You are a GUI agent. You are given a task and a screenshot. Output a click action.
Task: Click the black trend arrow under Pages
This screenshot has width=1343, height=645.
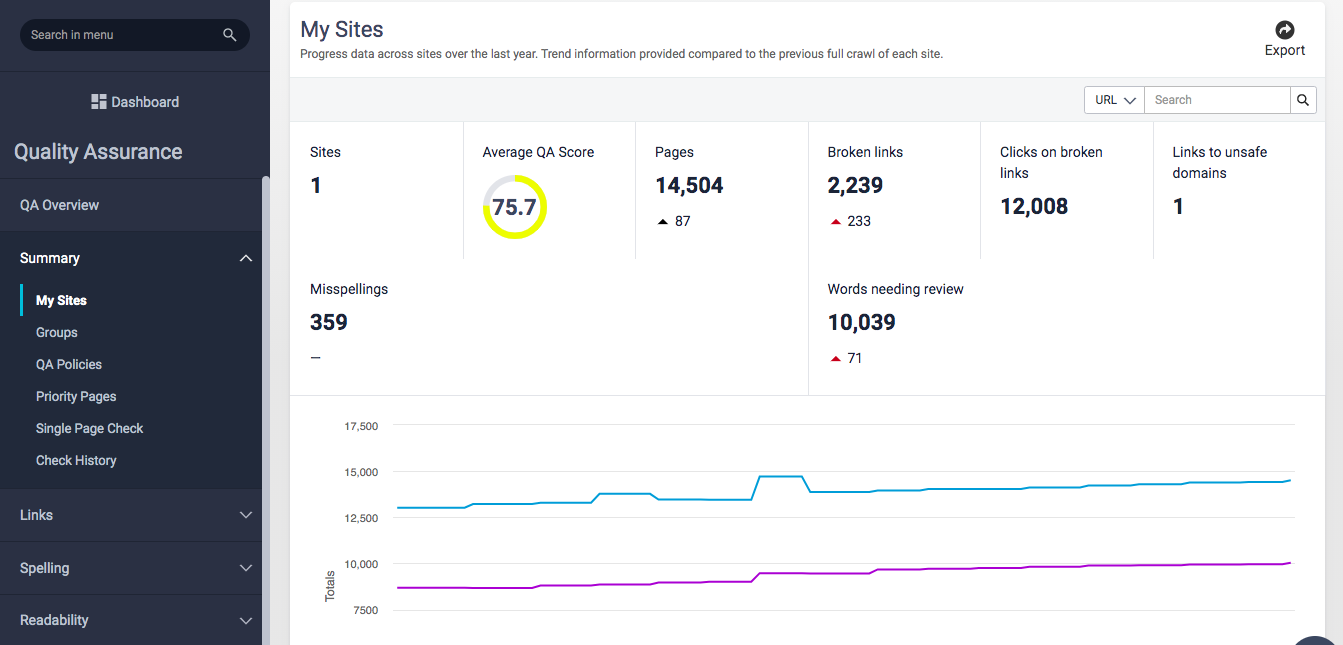pyautogui.click(x=663, y=222)
